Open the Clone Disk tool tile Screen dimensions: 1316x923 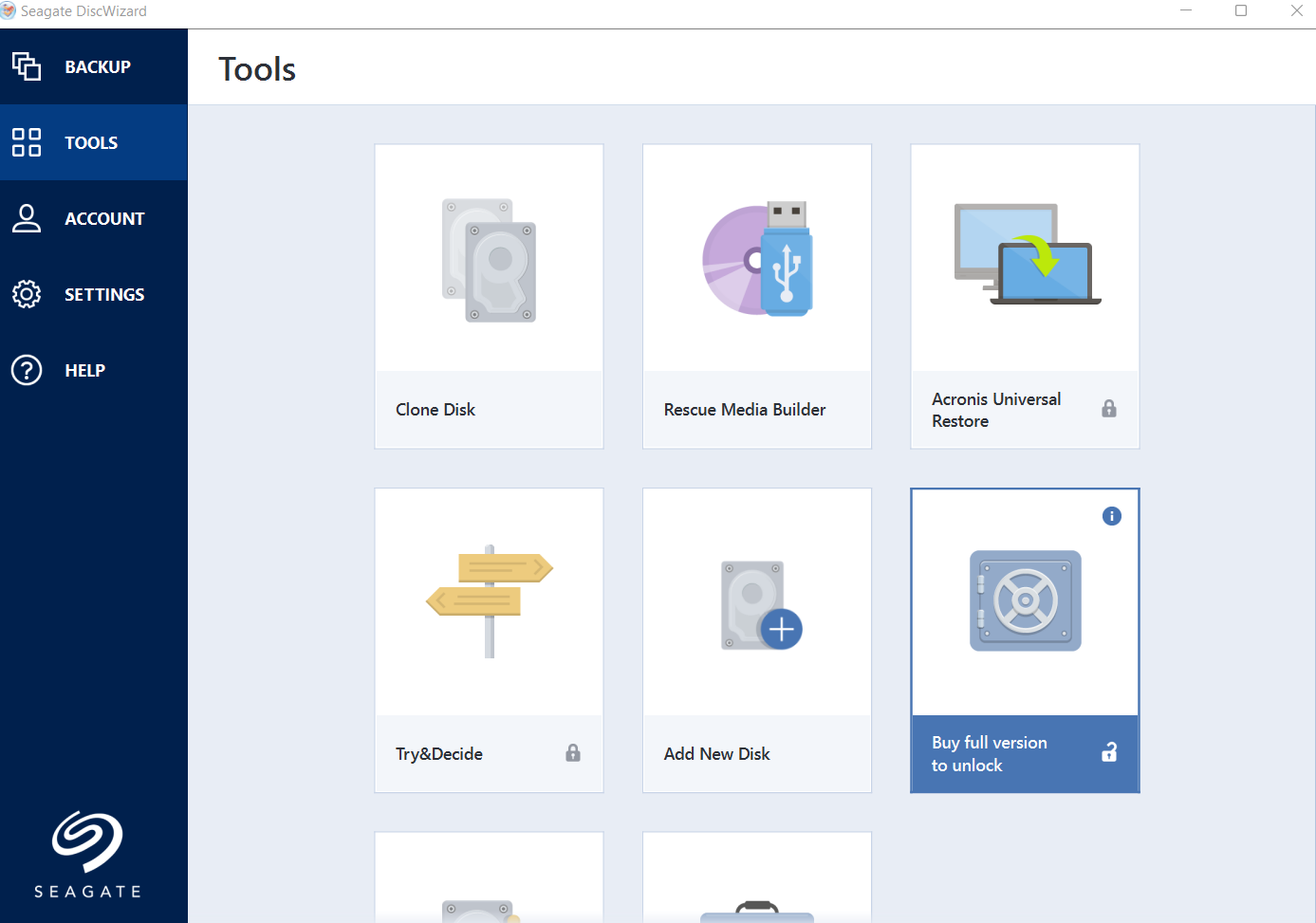click(489, 296)
